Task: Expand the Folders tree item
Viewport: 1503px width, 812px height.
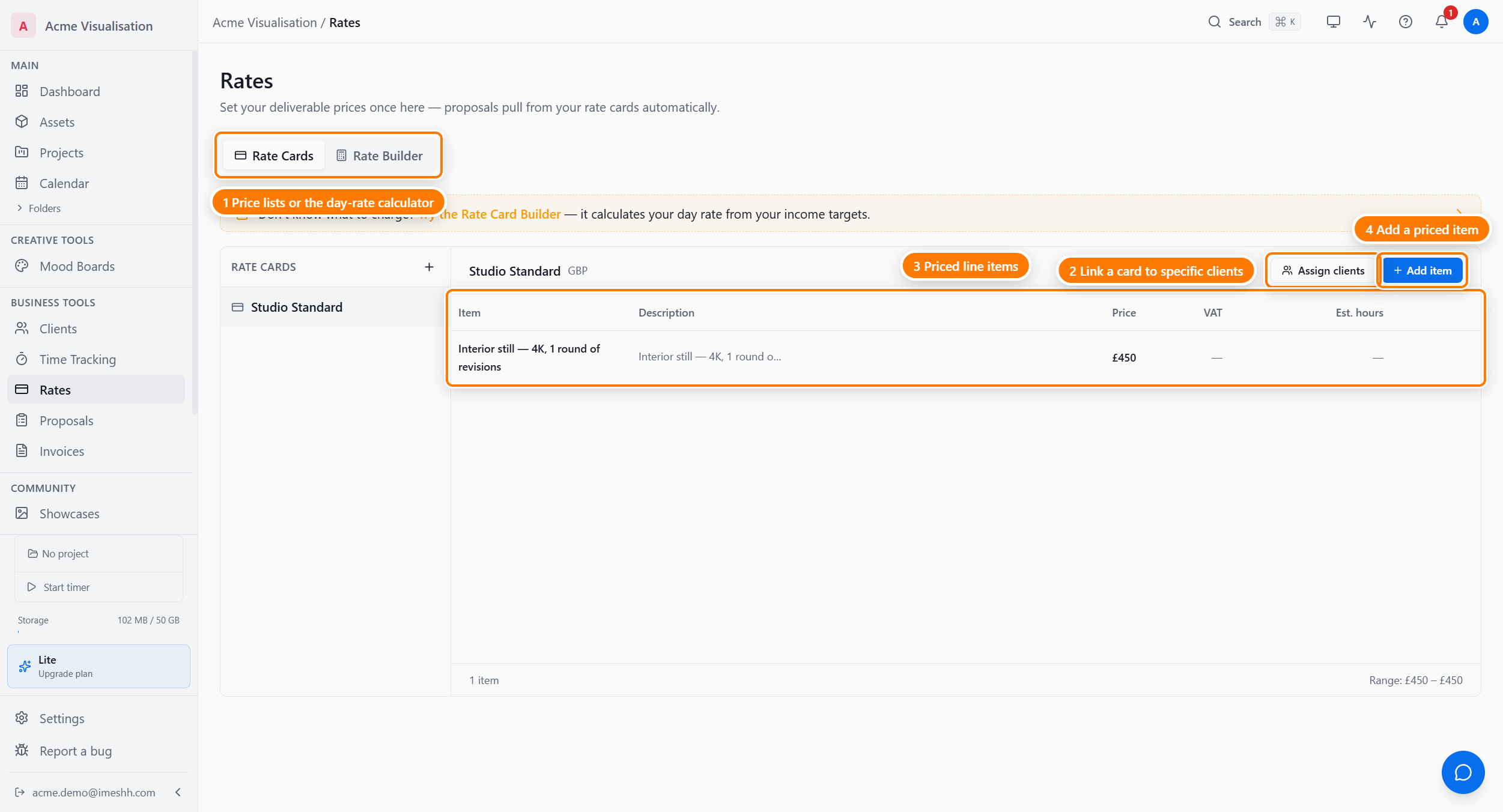Action: pyautogui.click(x=39, y=208)
